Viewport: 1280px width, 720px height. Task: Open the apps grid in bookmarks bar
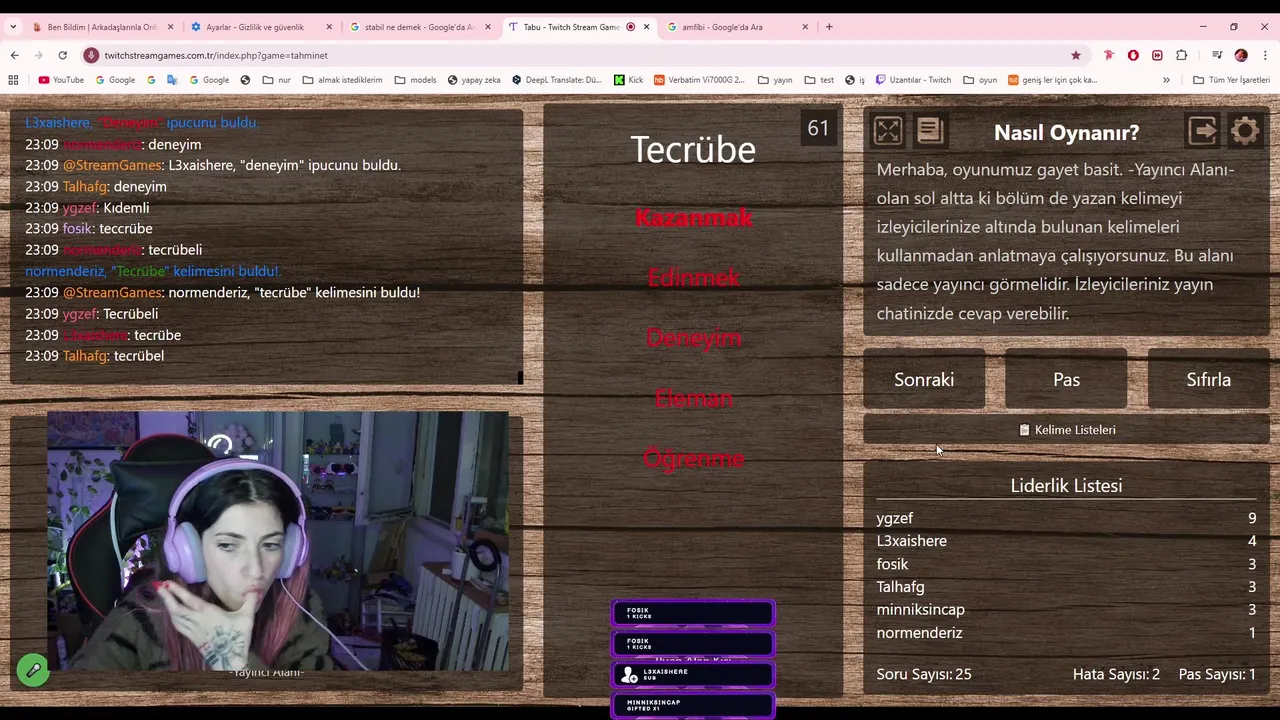click(13, 80)
